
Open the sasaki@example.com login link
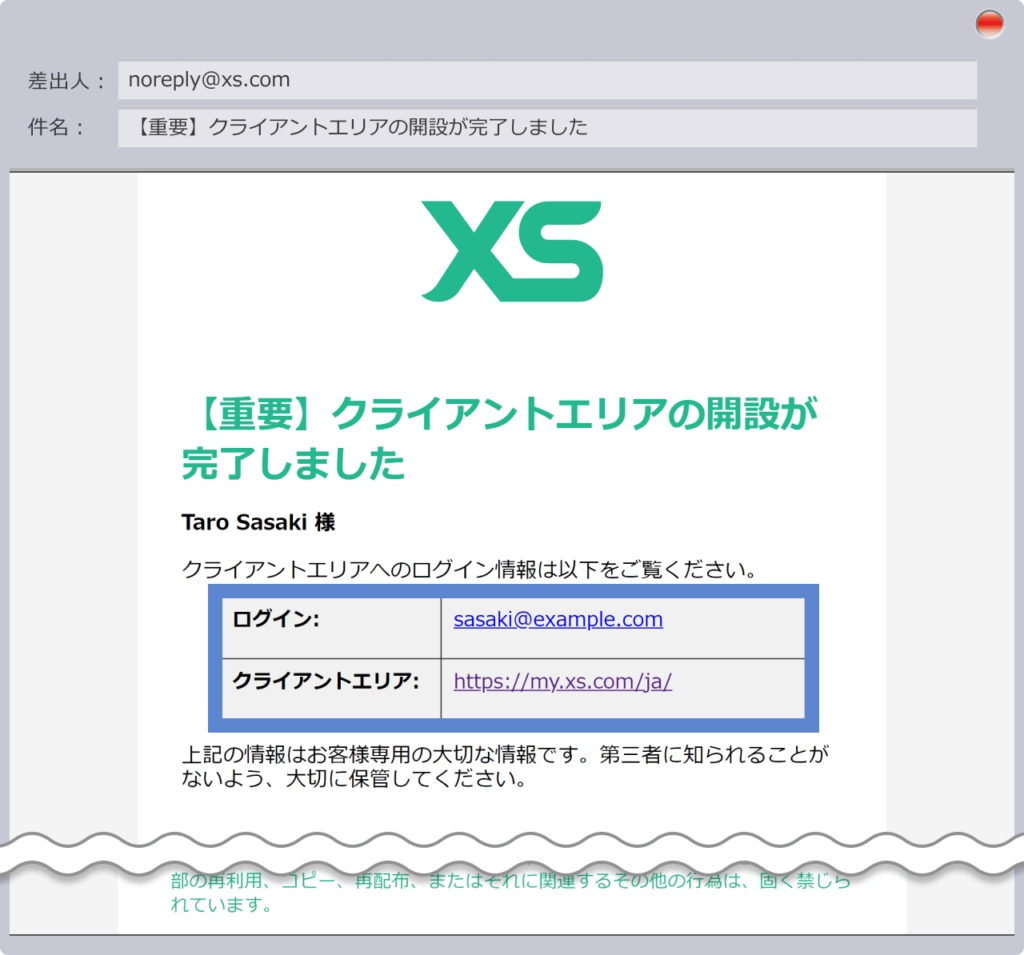(558, 619)
